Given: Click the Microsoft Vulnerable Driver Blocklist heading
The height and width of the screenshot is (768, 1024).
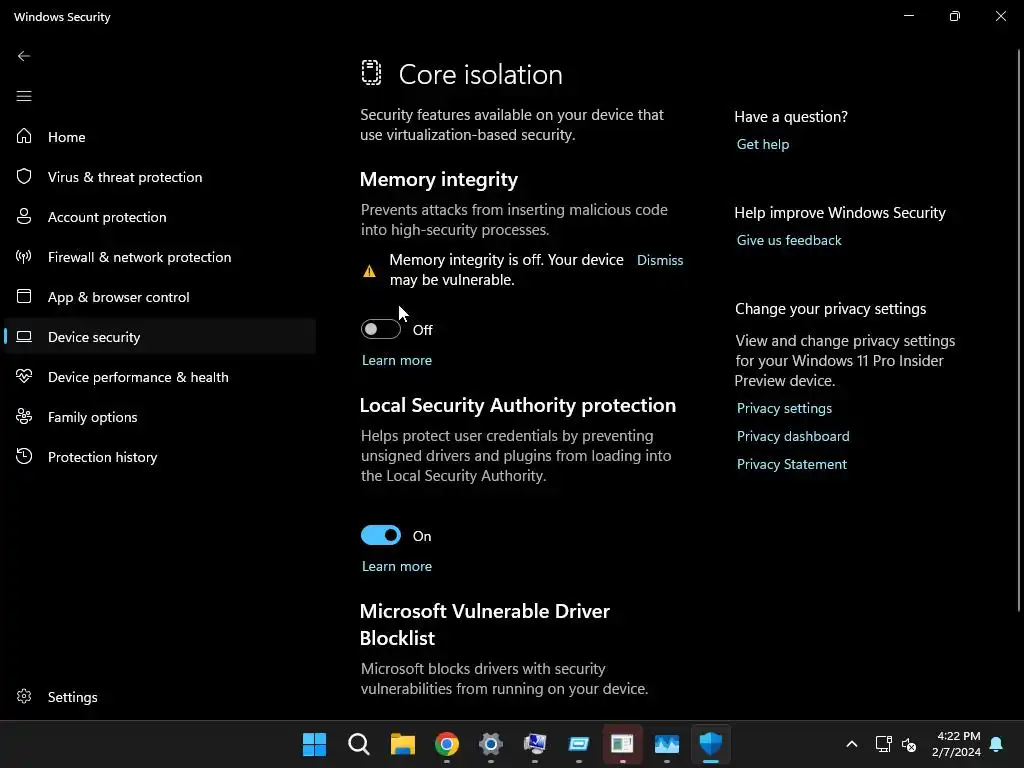Looking at the screenshot, I should [485, 624].
